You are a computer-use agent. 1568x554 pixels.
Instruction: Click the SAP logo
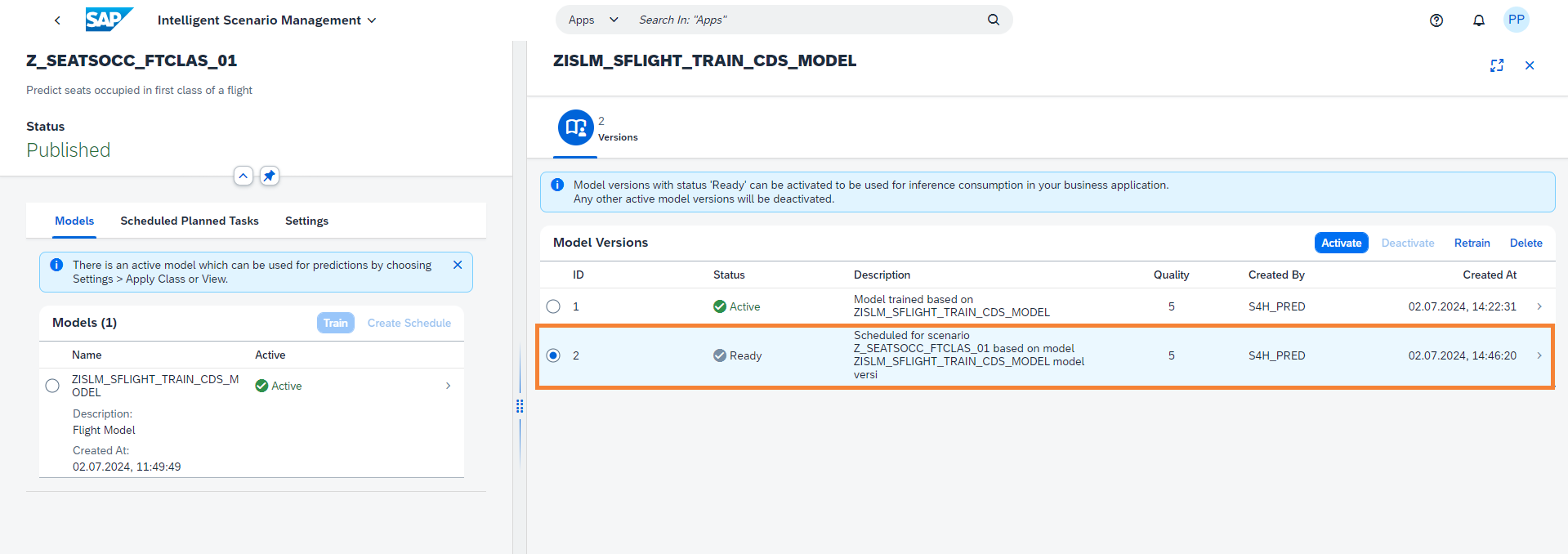(108, 20)
